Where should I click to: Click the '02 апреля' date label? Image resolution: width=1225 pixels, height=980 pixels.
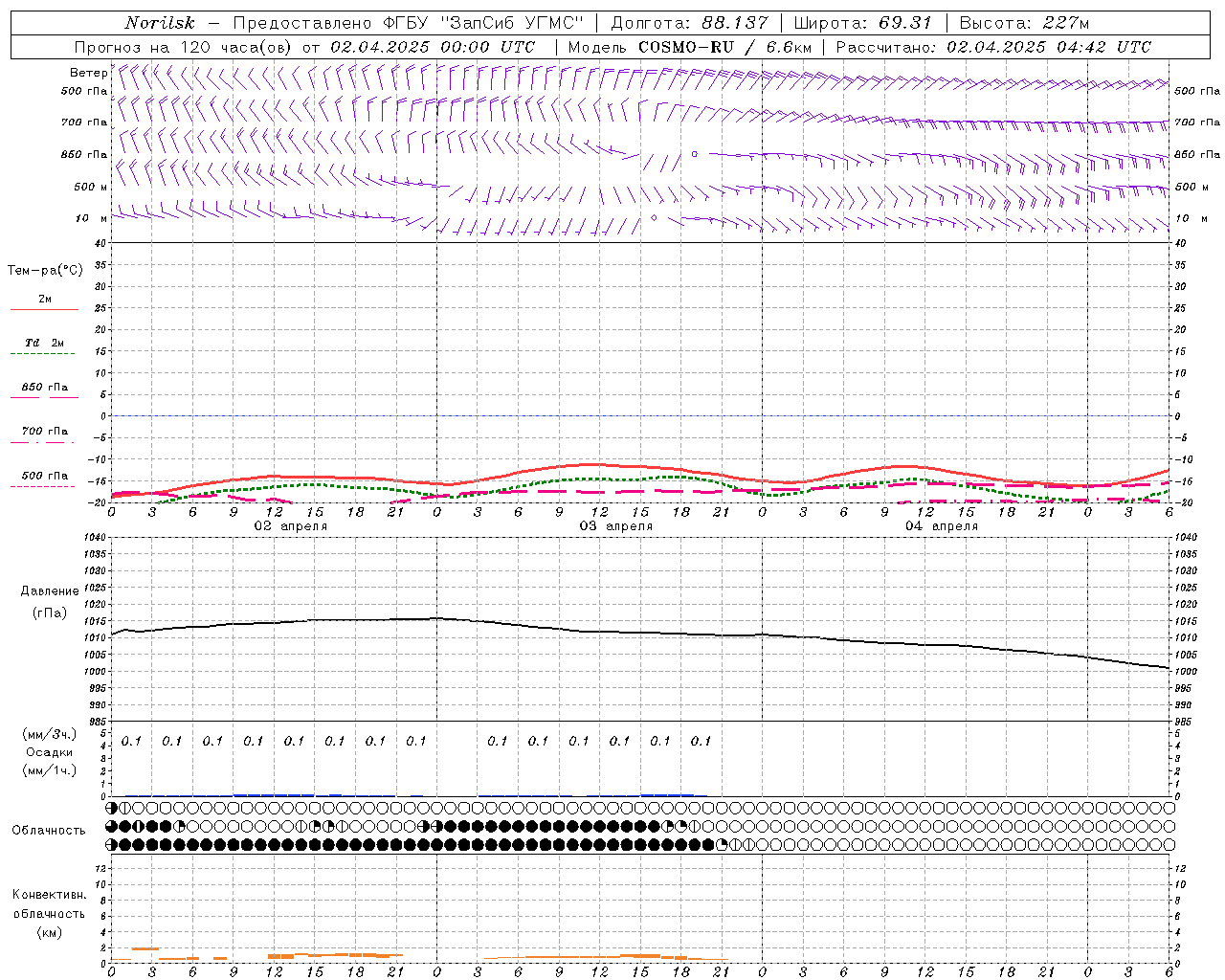291,526
